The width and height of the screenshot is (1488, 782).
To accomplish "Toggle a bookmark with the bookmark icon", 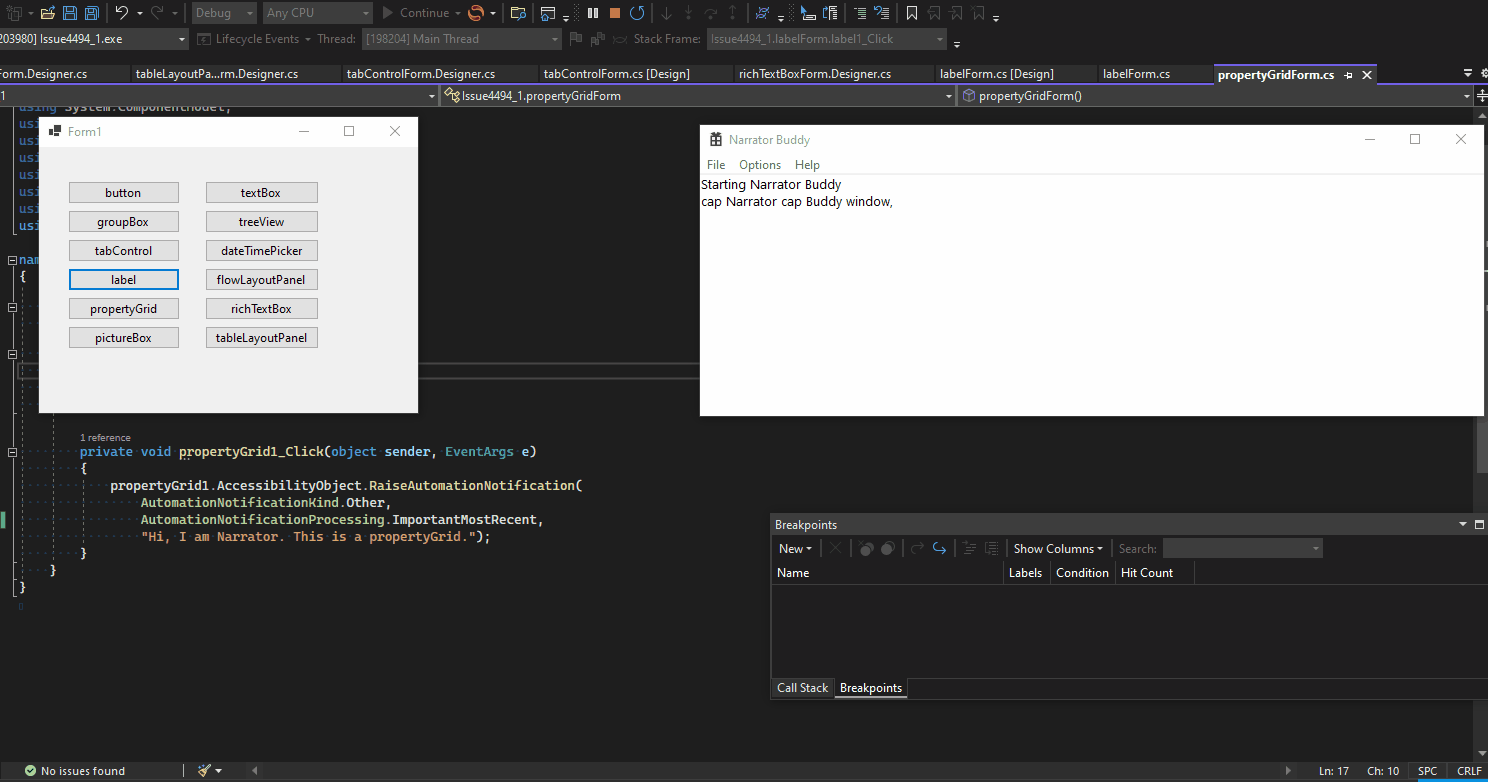I will tap(912, 13).
